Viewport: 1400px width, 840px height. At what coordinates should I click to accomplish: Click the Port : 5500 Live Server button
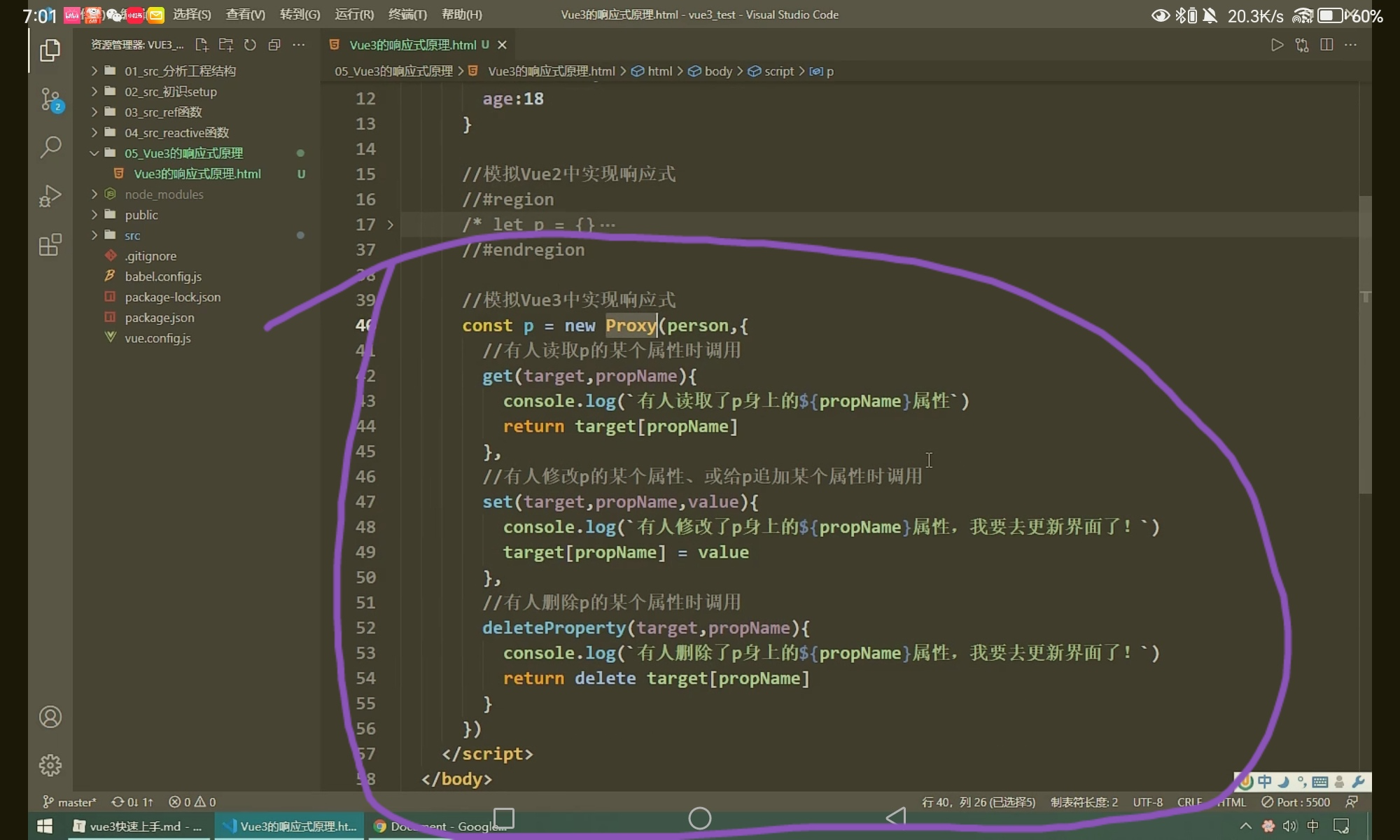(1295, 802)
